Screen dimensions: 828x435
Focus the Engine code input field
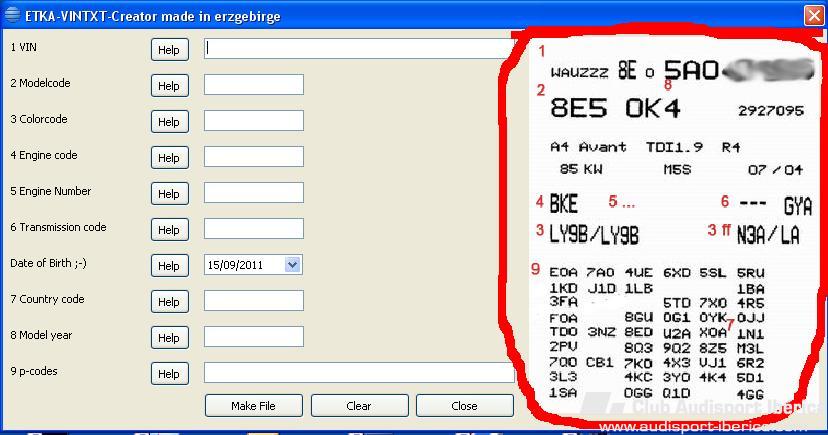click(x=254, y=156)
